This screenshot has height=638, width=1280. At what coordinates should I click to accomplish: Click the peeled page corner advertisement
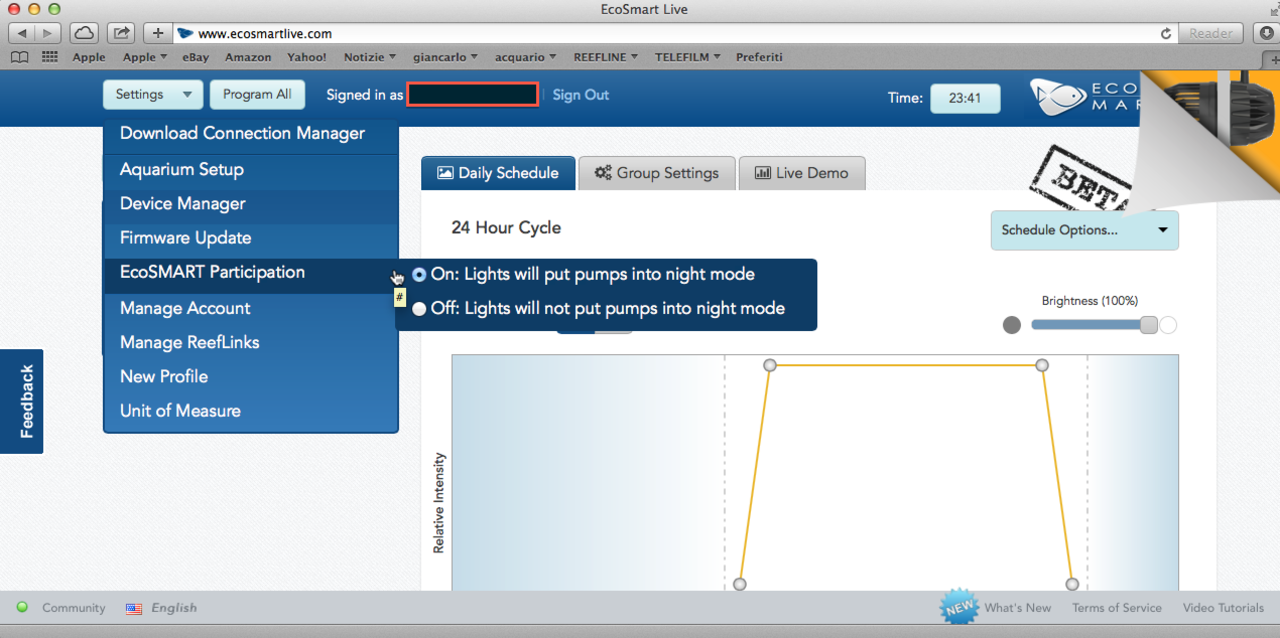pos(1215,135)
